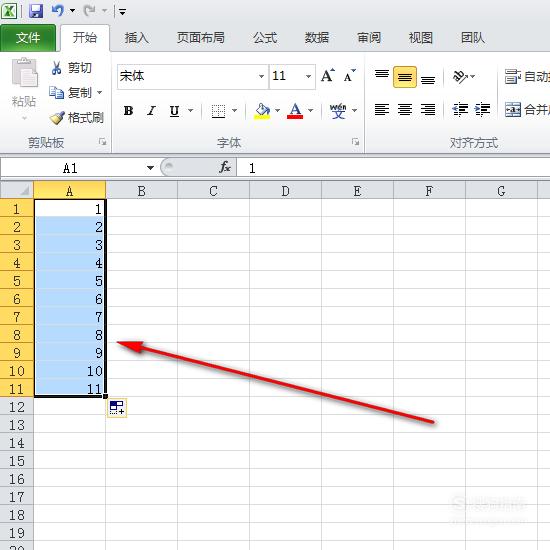
Task: Toggle align text left
Action: pyautogui.click(x=382, y=110)
